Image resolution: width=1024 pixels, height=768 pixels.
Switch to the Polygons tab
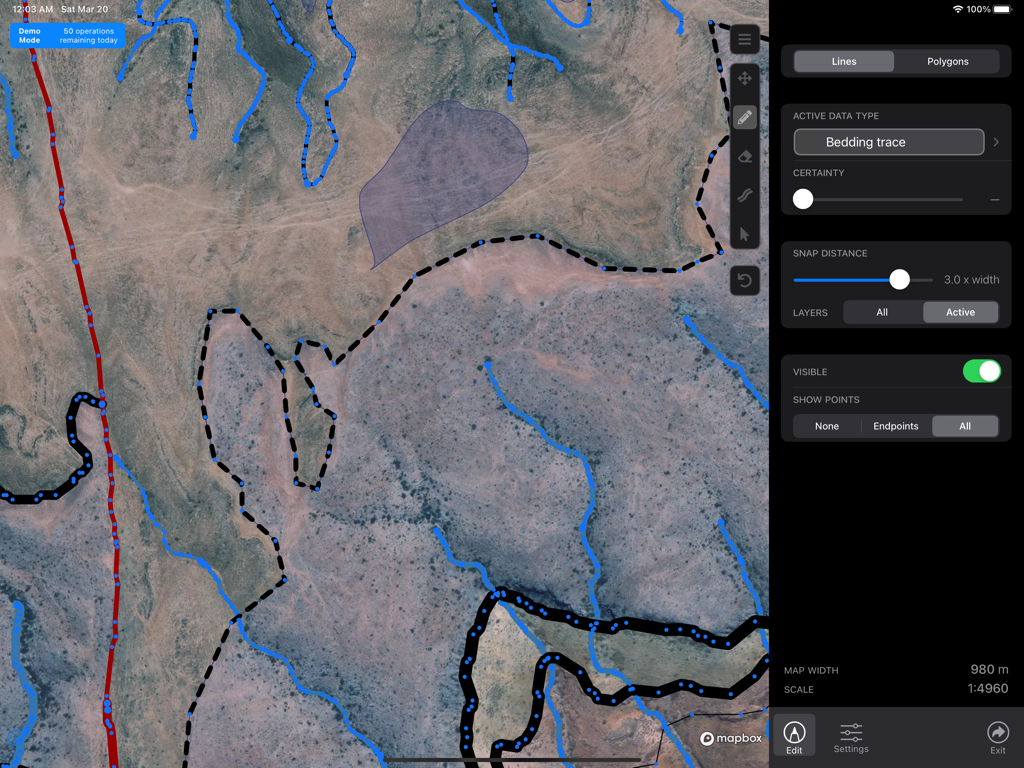(946, 61)
